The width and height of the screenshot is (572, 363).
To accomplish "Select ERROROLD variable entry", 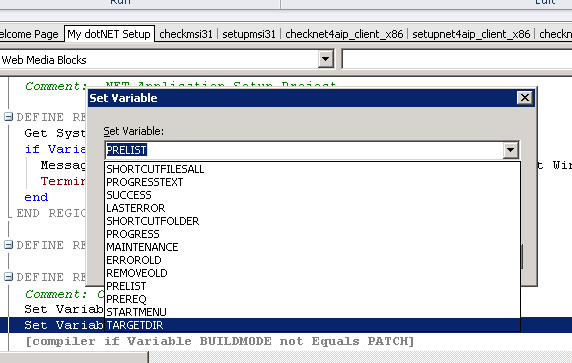I will 312,260.
